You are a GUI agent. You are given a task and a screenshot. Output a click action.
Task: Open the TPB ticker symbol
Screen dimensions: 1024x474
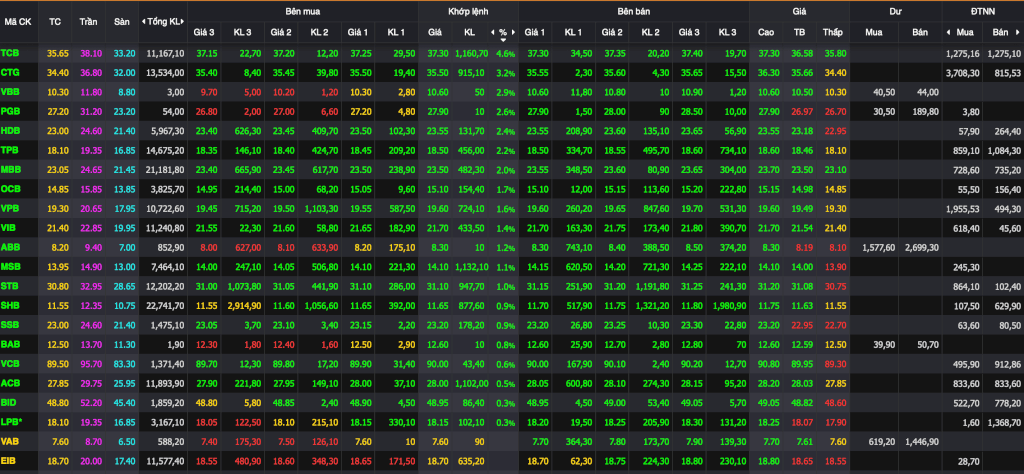coord(10,150)
